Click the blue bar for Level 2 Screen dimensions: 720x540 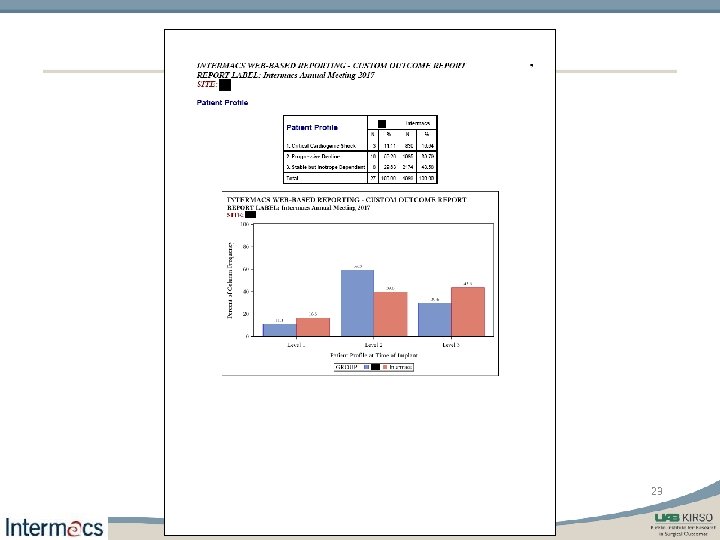pyautogui.click(x=357, y=303)
